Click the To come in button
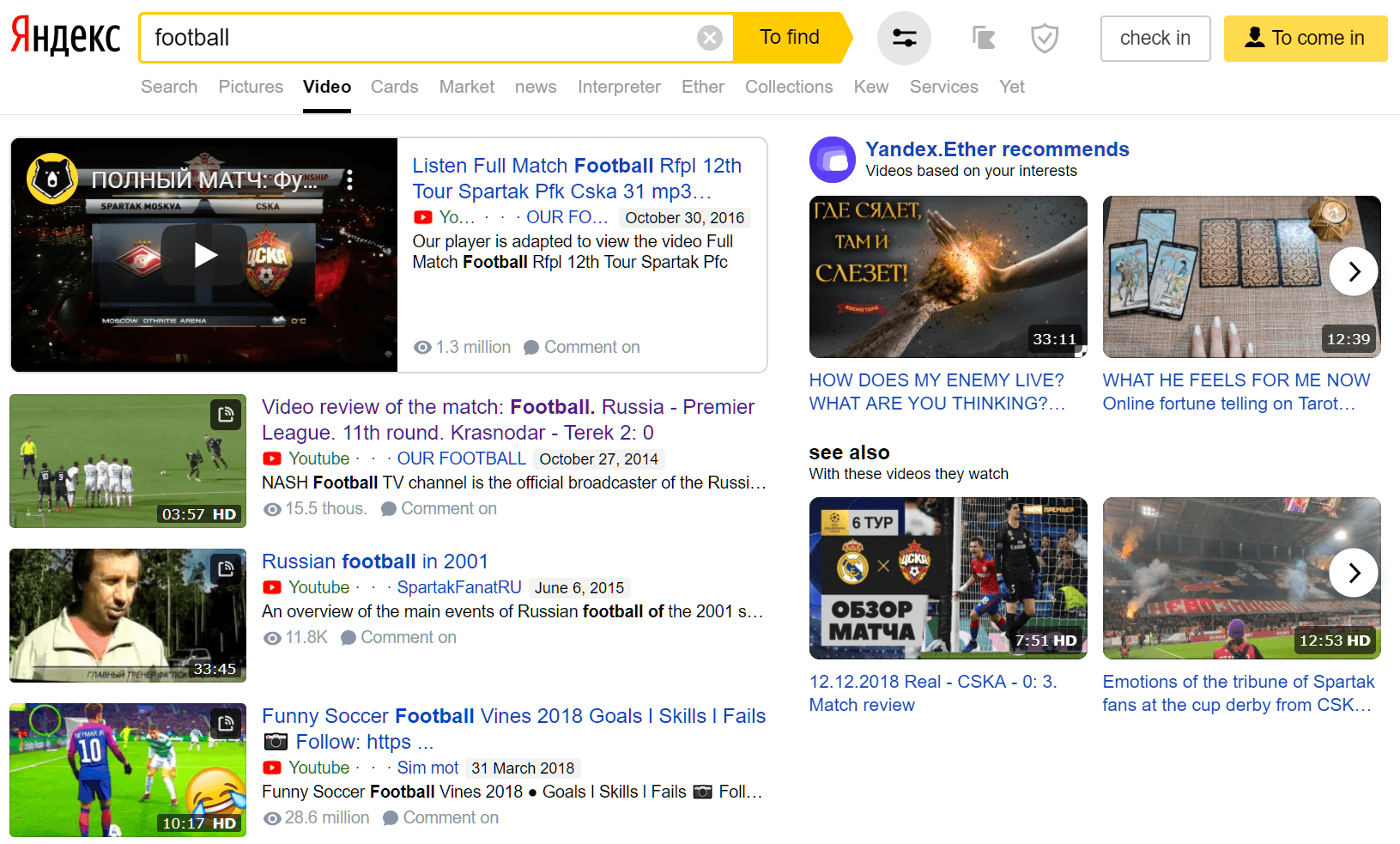The height and width of the screenshot is (844, 1400). coord(1306,38)
